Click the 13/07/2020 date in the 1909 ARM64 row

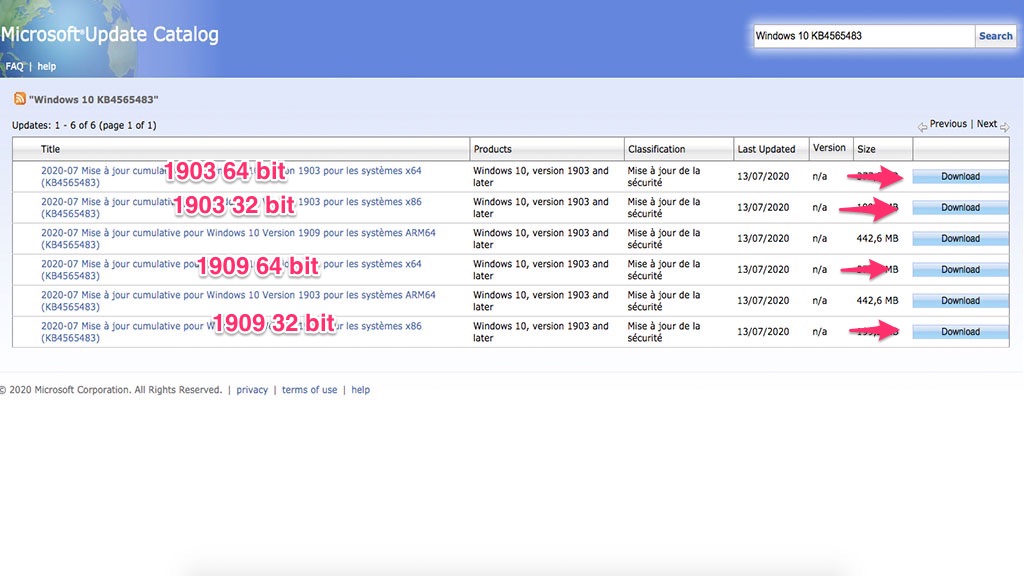pyautogui.click(x=763, y=238)
